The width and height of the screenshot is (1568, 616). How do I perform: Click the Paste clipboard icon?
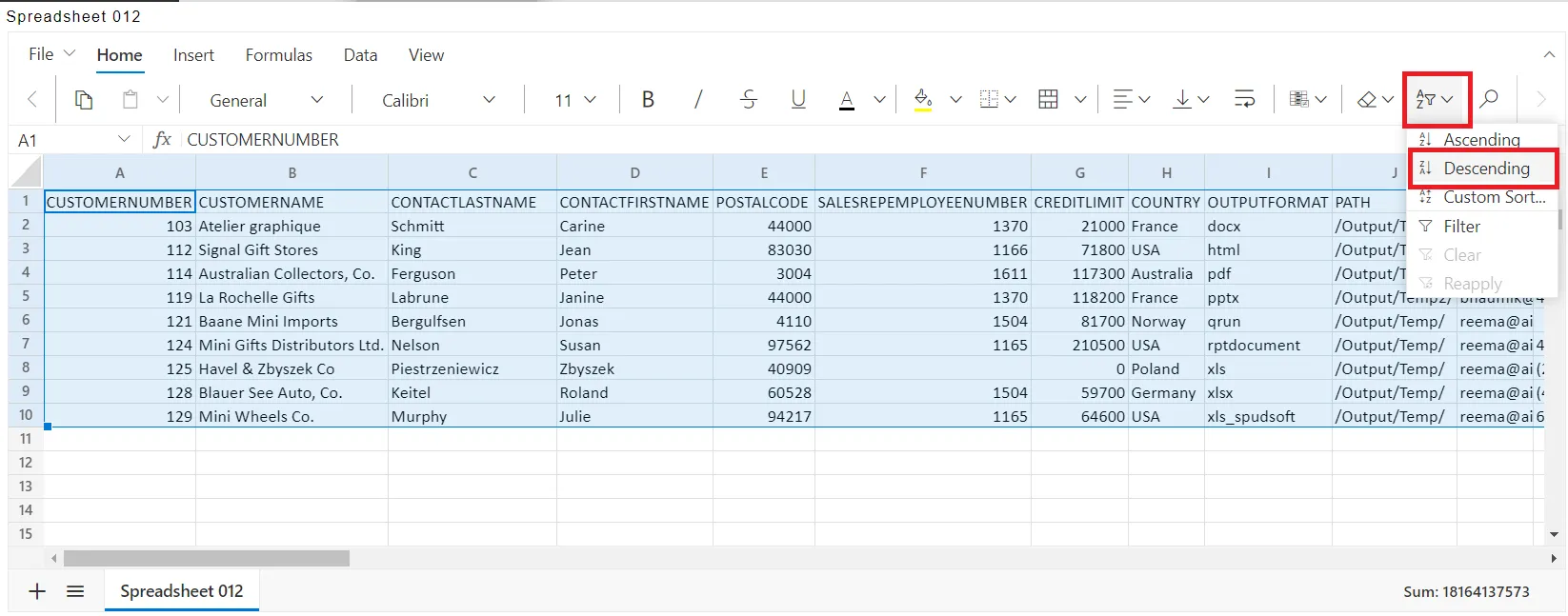coord(131,99)
